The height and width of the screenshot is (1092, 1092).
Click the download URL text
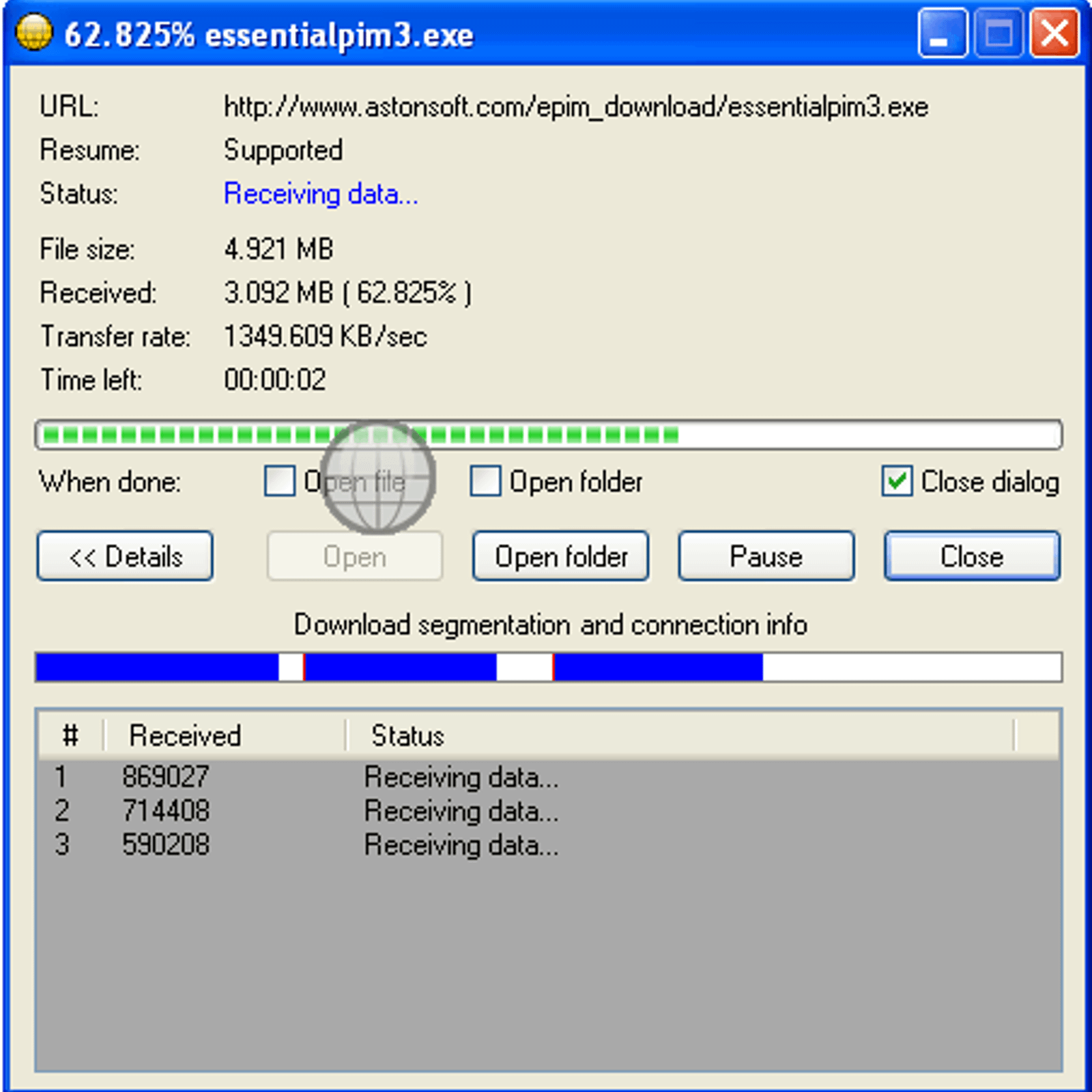coord(576,107)
